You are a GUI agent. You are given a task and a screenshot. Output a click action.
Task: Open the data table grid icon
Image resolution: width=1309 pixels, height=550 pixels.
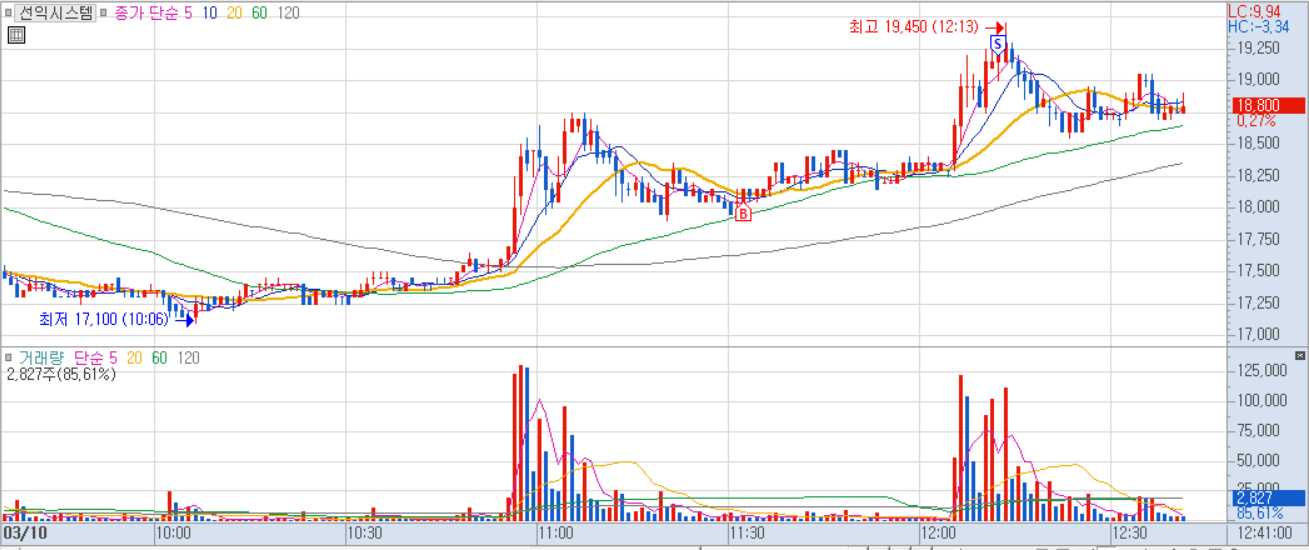coord(15,35)
